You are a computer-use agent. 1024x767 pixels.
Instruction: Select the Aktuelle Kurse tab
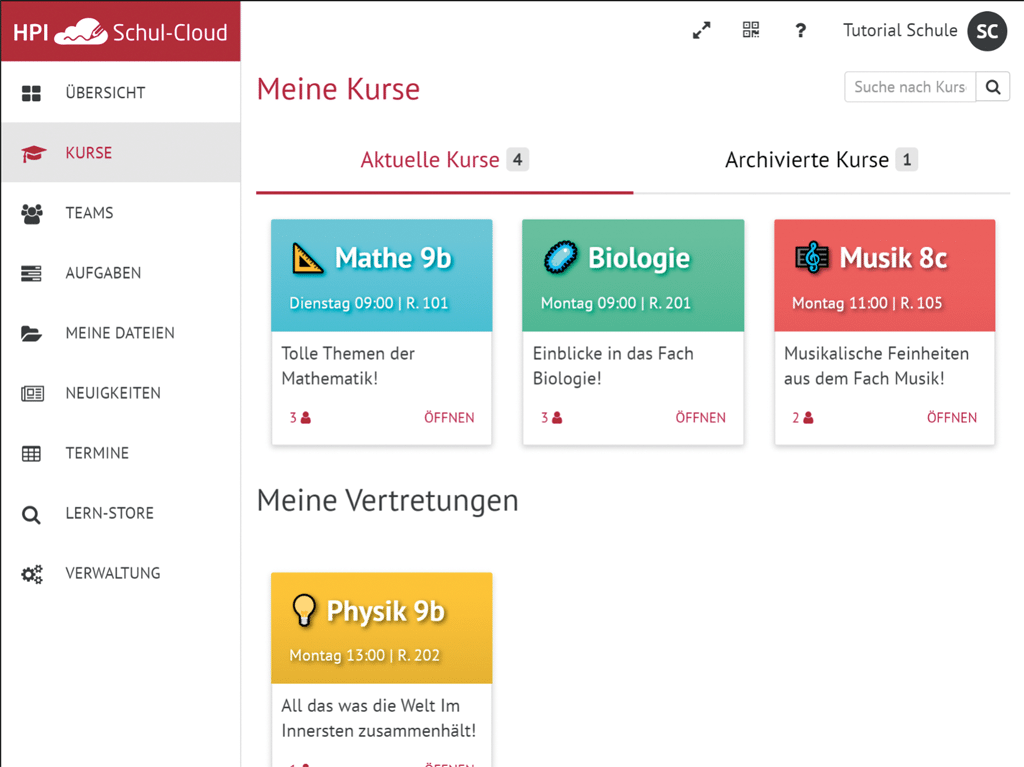pyautogui.click(x=444, y=159)
